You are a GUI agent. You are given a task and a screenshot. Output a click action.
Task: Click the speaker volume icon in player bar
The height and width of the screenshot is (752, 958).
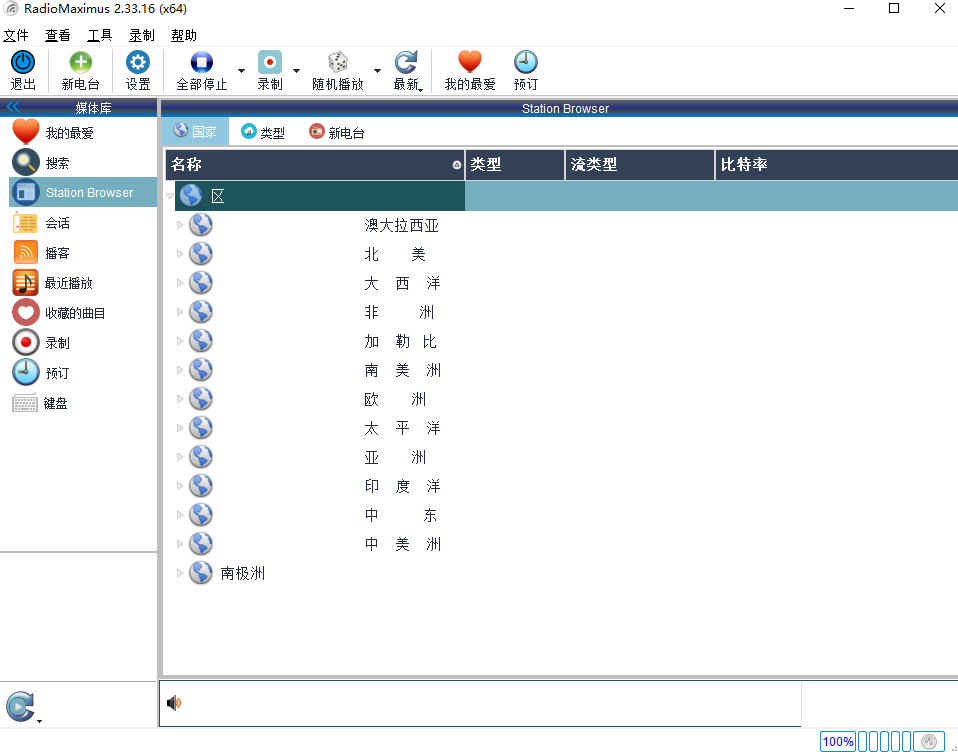click(174, 703)
